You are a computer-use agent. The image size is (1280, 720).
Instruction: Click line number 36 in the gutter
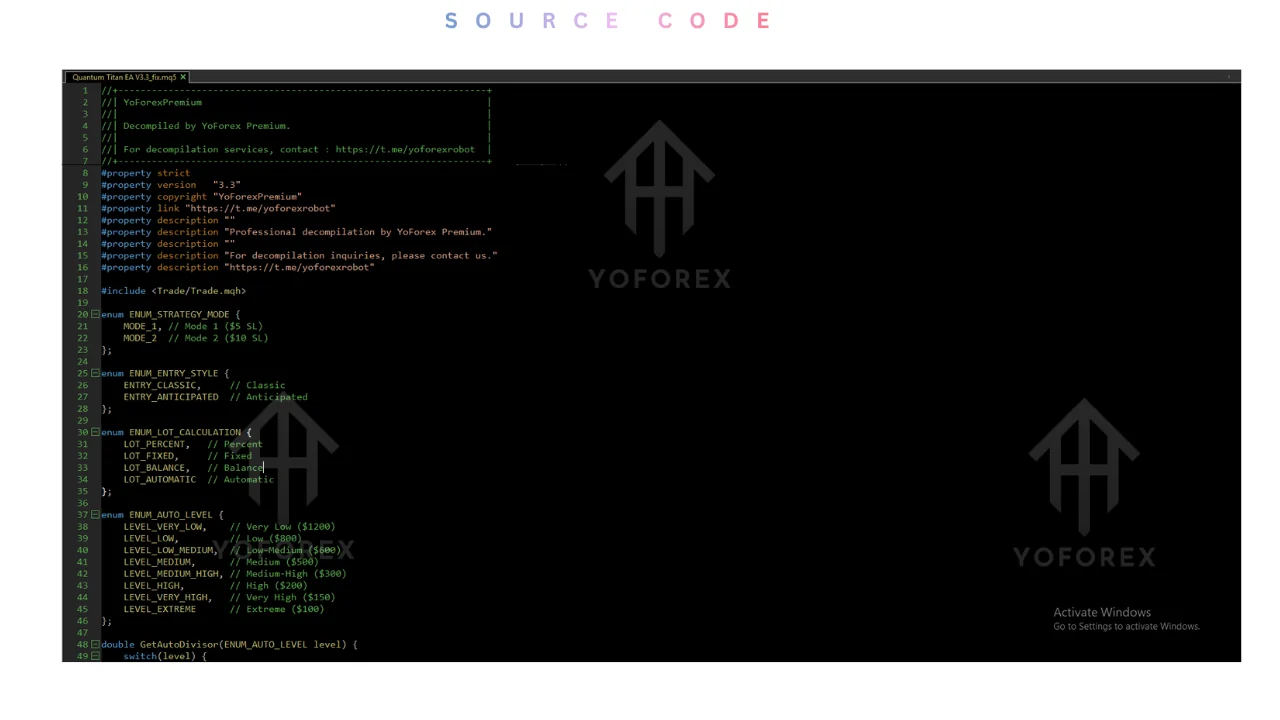click(83, 503)
